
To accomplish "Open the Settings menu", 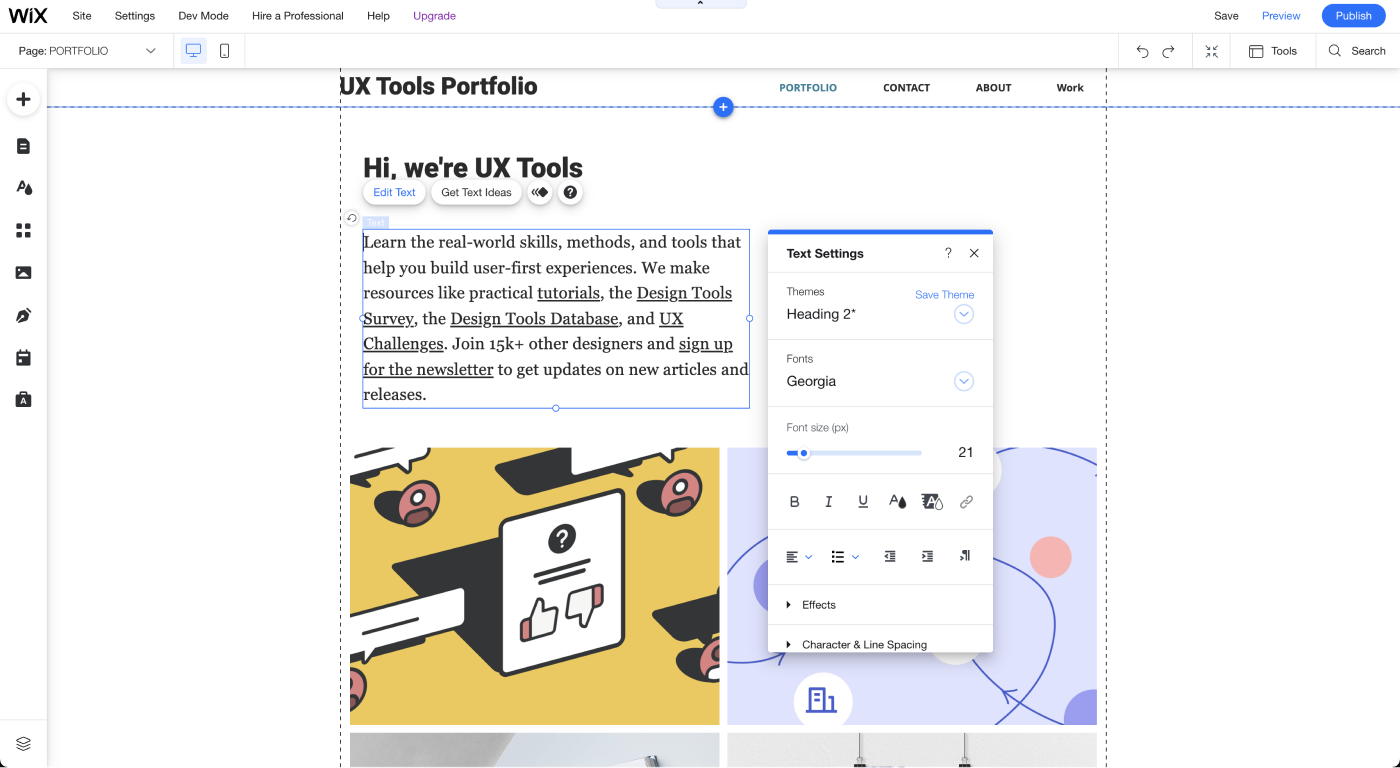I will click(135, 16).
